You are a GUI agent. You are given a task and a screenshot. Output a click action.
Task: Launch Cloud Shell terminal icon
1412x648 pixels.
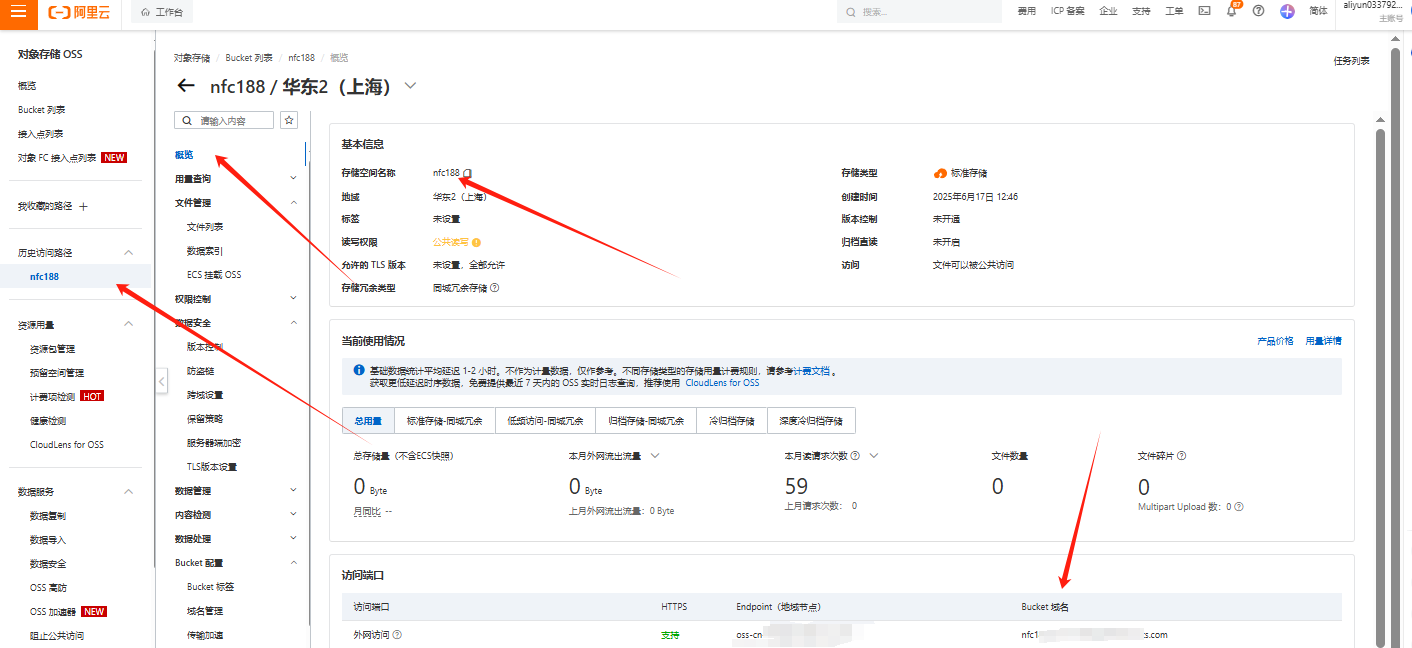1204,11
